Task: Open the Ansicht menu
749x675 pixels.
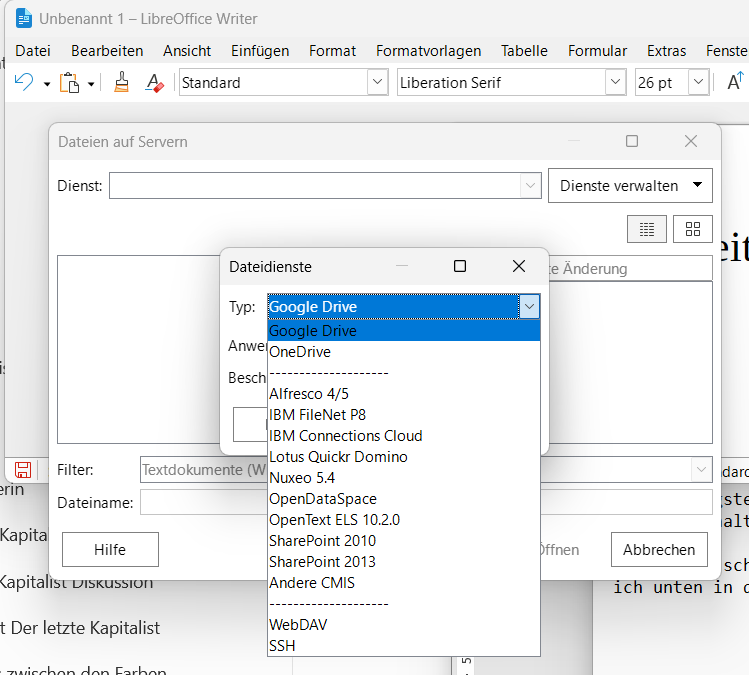Action: click(x=187, y=51)
